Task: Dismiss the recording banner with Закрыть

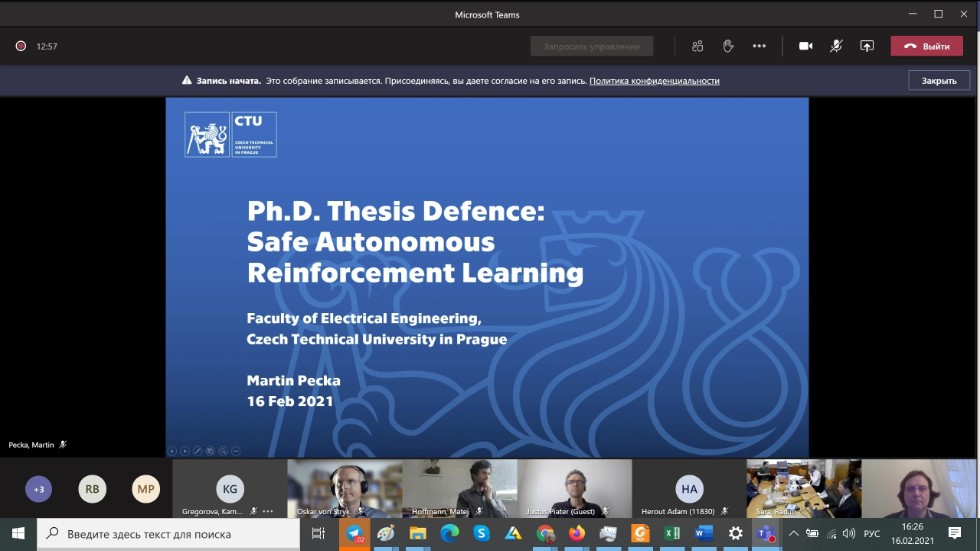Action: click(x=938, y=81)
